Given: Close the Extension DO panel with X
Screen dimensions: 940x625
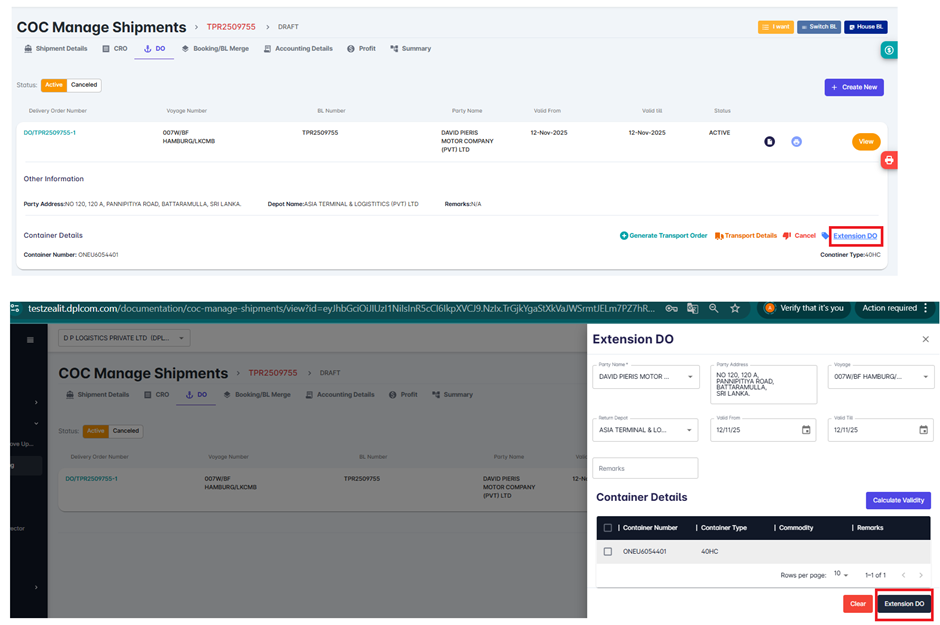Looking at the screenshot, I should (x=924, y=340).
